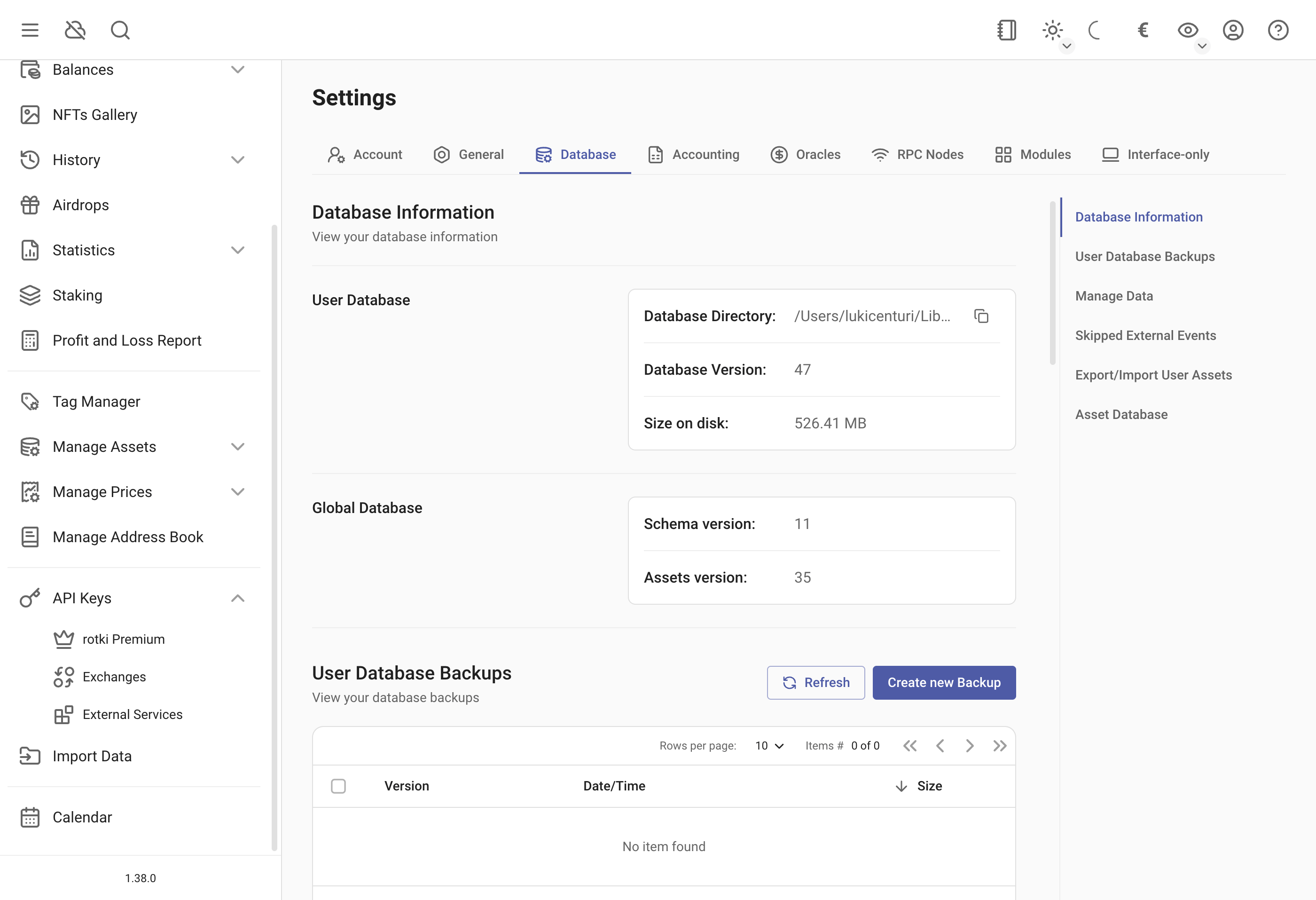Jump to Asset Database section

pyautogui.click(x=1121, y=415)
